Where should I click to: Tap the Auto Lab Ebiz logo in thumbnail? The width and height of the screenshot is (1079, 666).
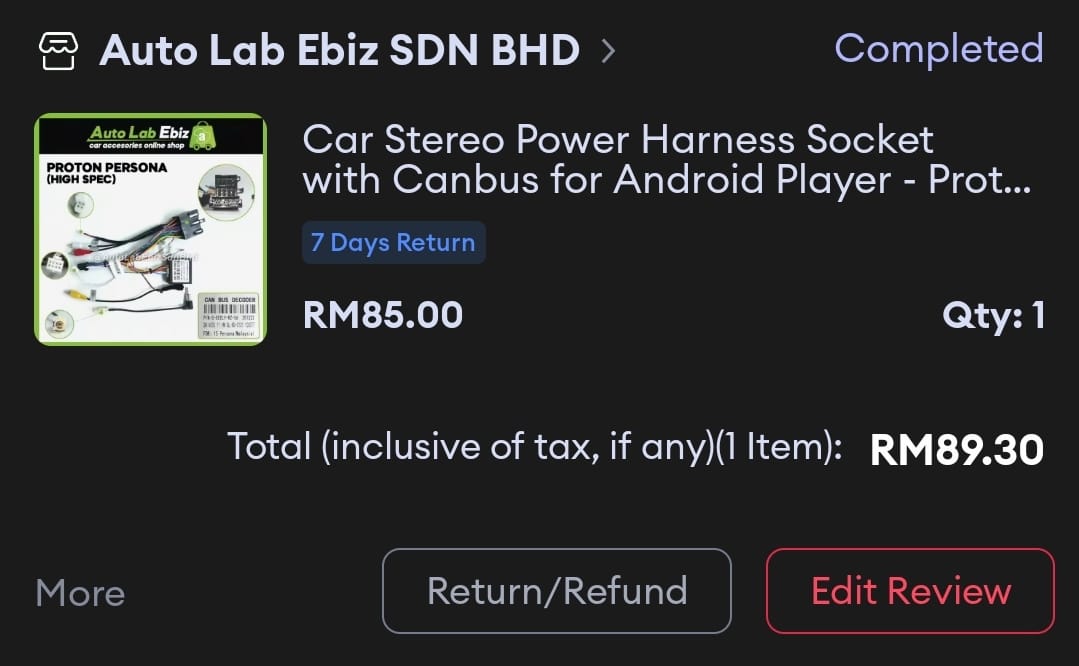pyautogui.click(x=138, y=136)
